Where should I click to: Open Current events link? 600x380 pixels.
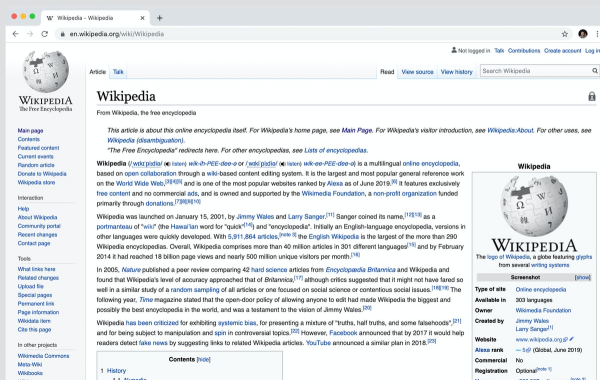[36, 157]
